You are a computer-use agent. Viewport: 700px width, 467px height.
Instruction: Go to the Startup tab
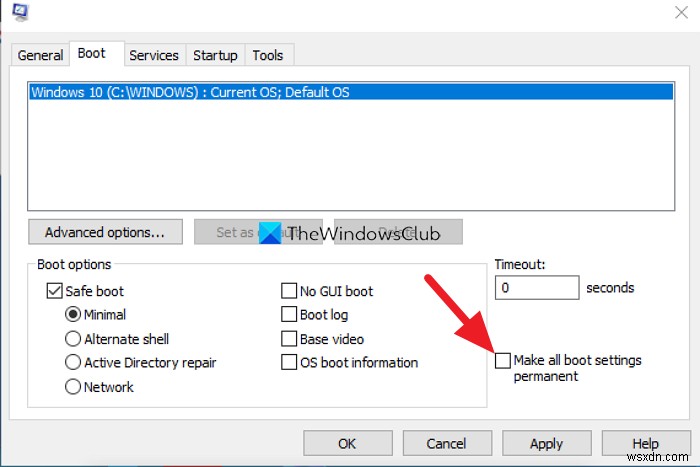point(215,55)
